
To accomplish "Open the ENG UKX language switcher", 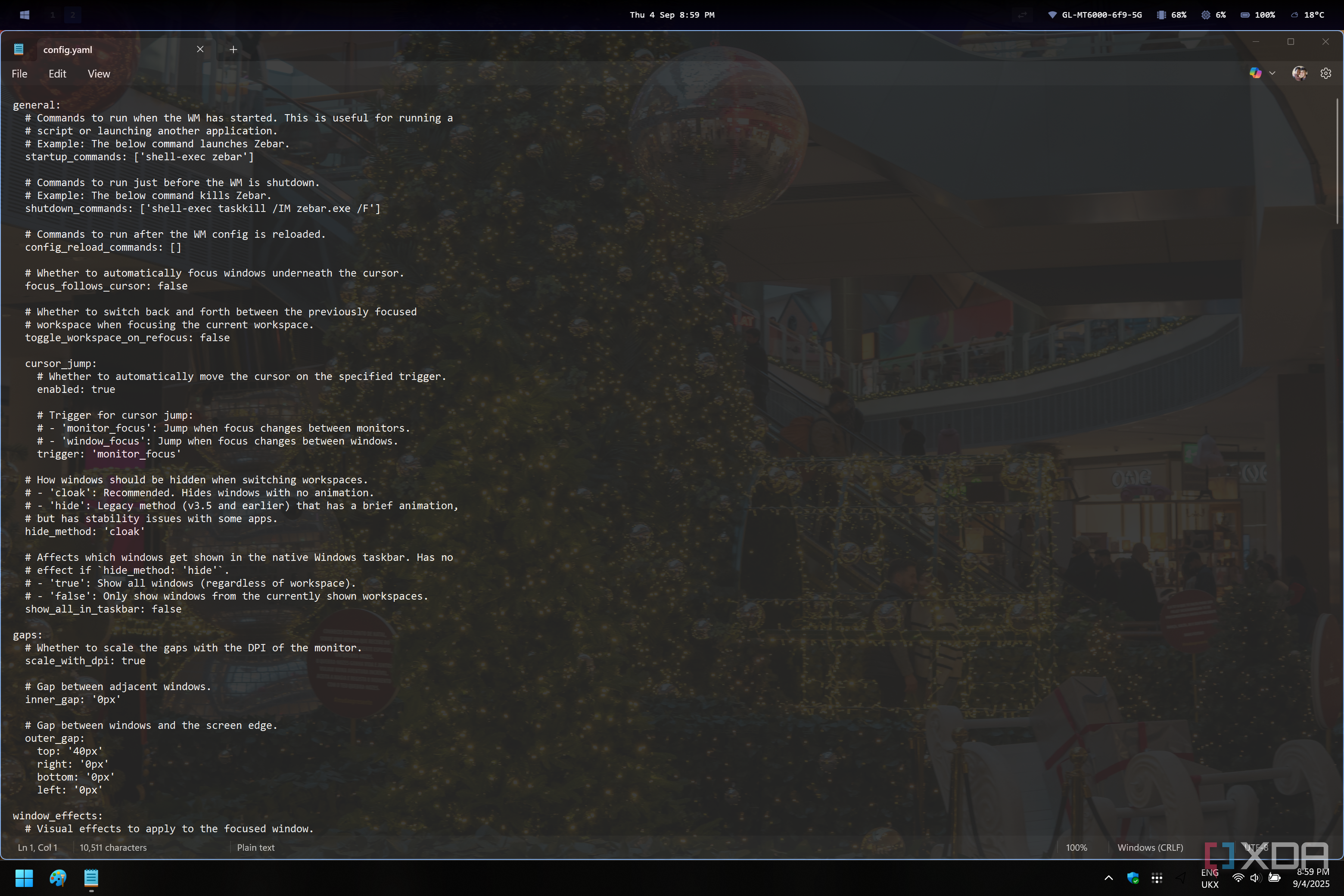I will (1210, 878).
